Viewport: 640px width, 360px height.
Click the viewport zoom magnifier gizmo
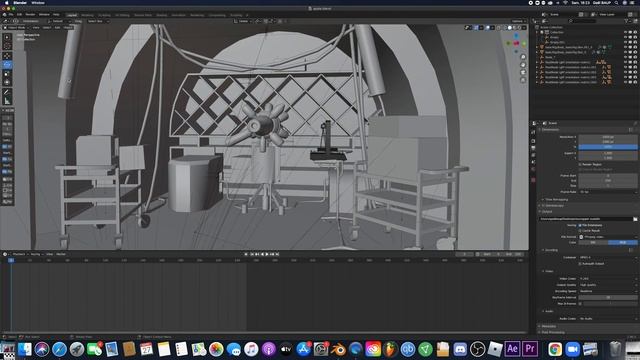[x=523, y=57]
